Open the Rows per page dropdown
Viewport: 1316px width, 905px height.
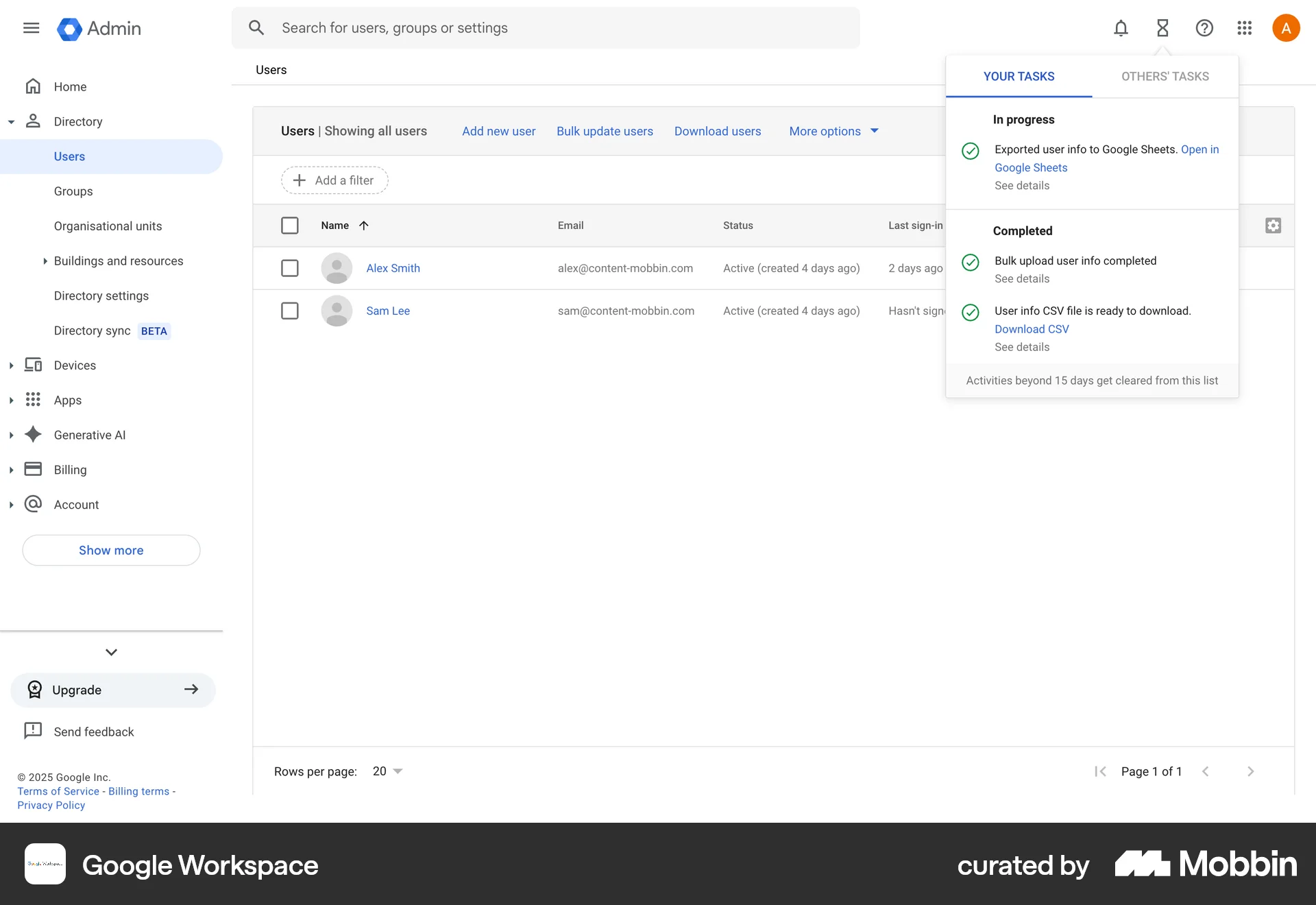[386, 771]
